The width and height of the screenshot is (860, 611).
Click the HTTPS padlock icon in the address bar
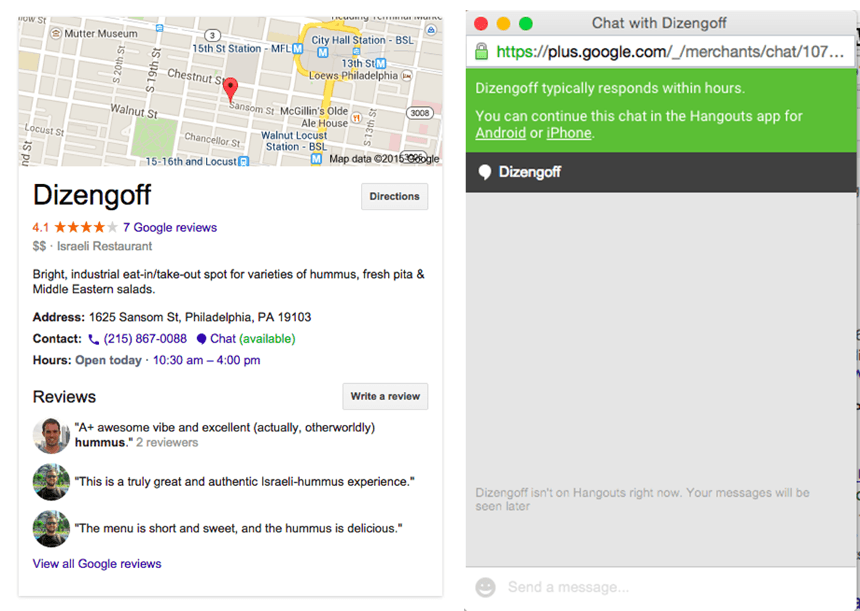[x=482, y=52]
